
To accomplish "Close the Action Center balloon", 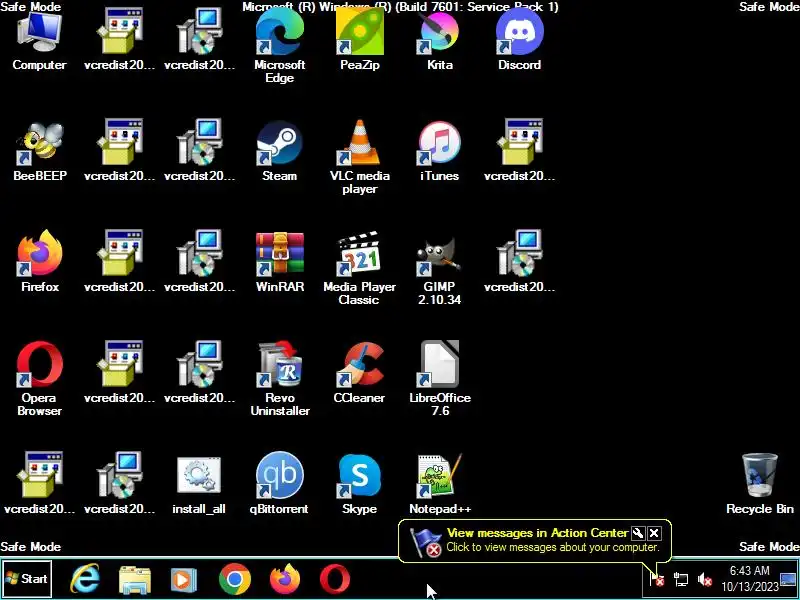I will click(654, 534).
